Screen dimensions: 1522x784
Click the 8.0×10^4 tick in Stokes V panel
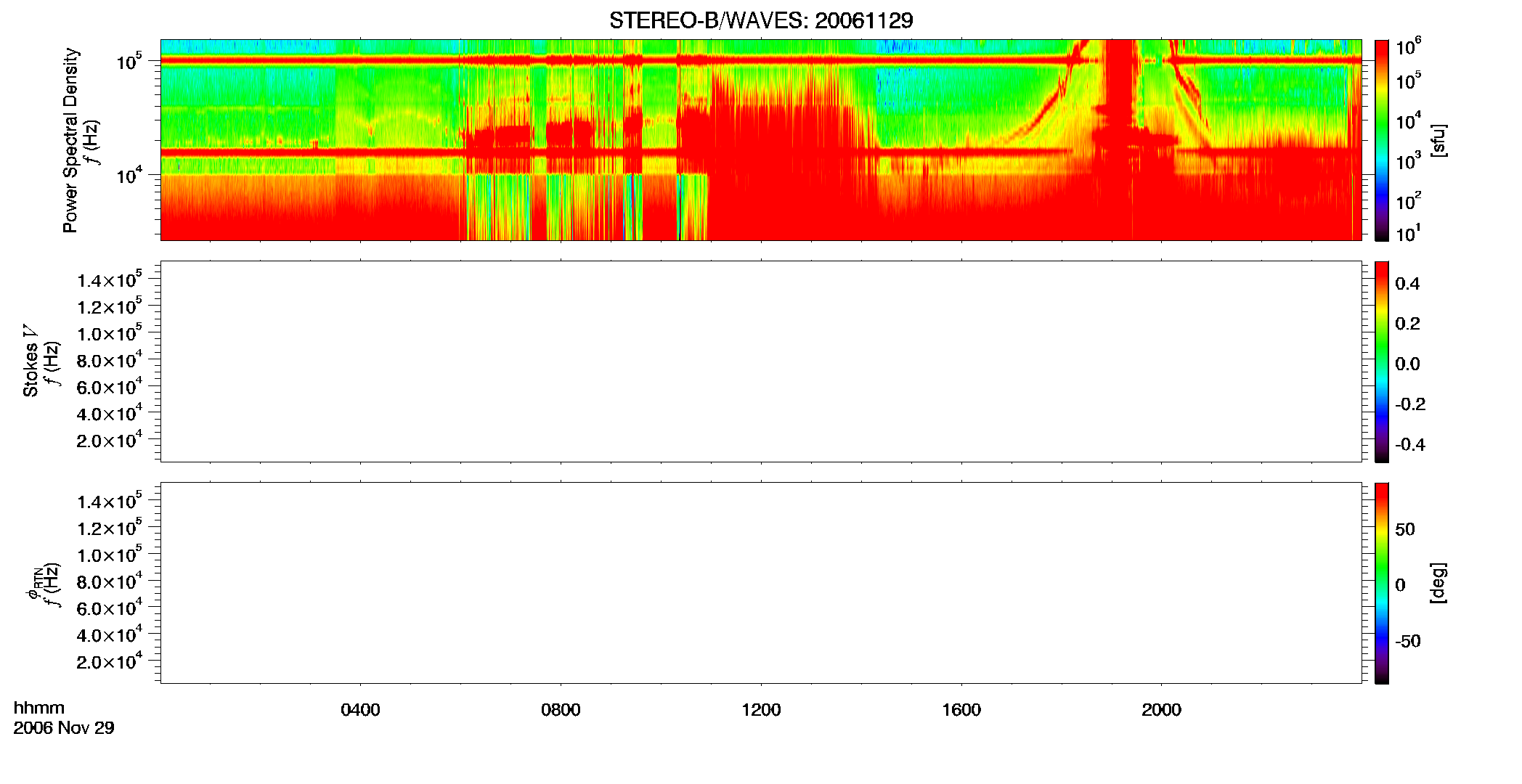[x=110, y=359]
